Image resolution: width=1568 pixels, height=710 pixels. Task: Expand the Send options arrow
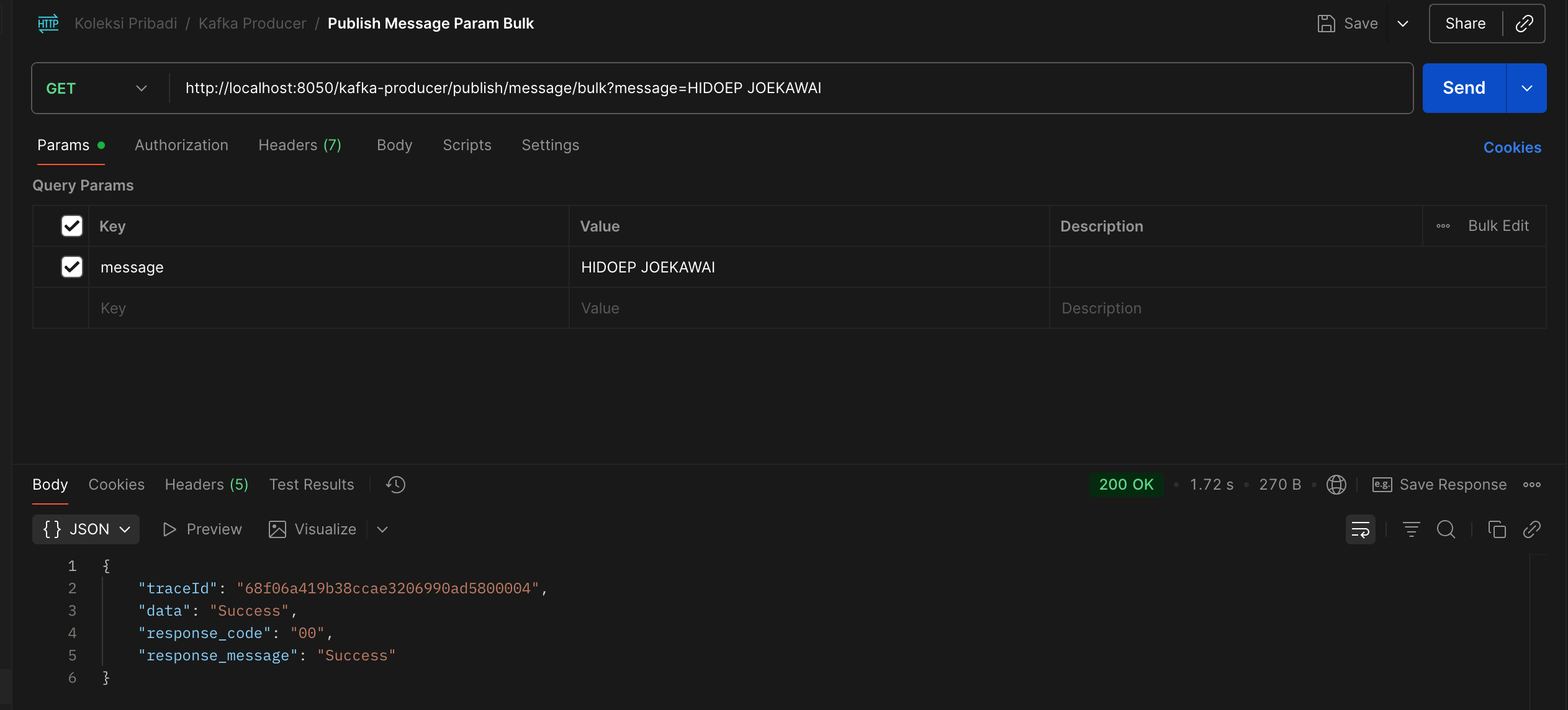1526,88
